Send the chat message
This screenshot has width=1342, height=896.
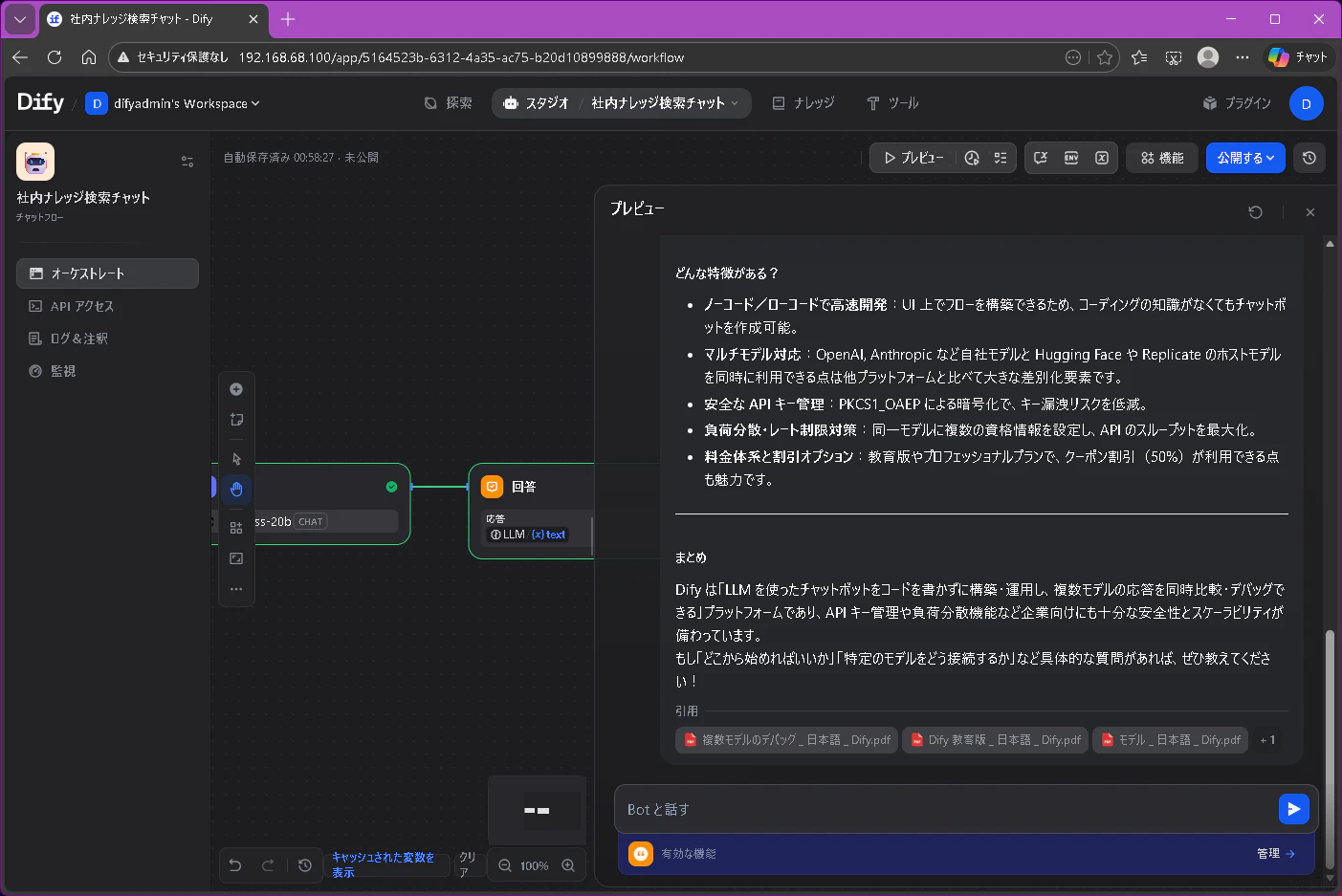[x=1294, y=809]
